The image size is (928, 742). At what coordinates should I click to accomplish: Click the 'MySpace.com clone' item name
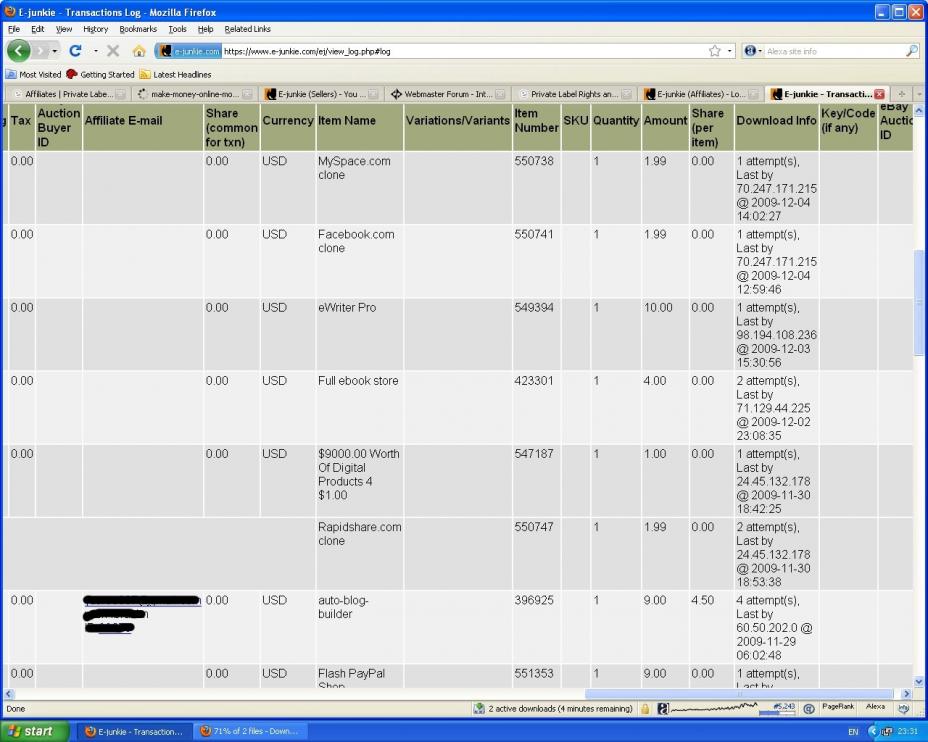[x=354, y=168]
